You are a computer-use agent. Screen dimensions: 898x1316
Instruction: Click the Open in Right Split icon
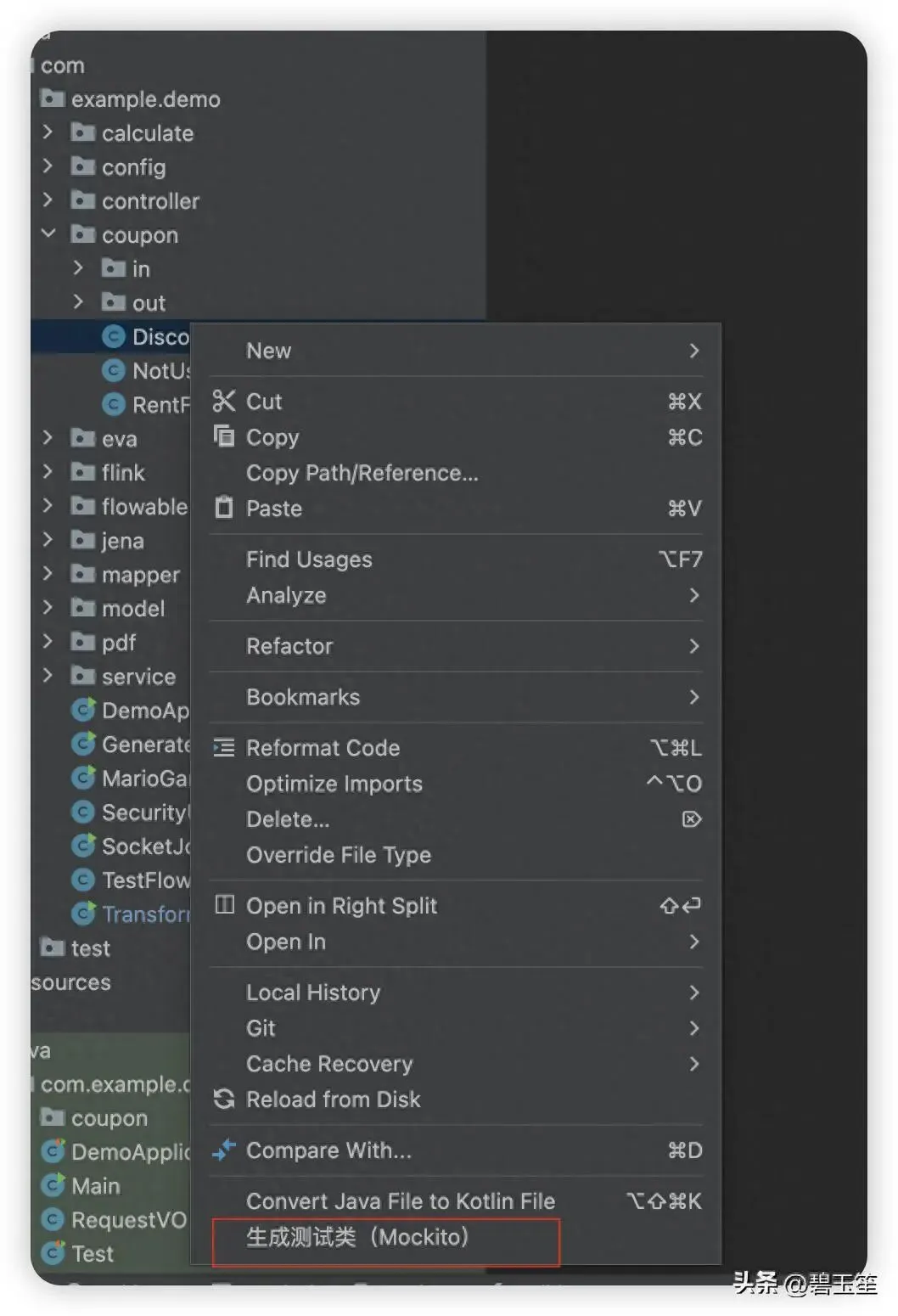pyautogui.click(x=224, y=905)
